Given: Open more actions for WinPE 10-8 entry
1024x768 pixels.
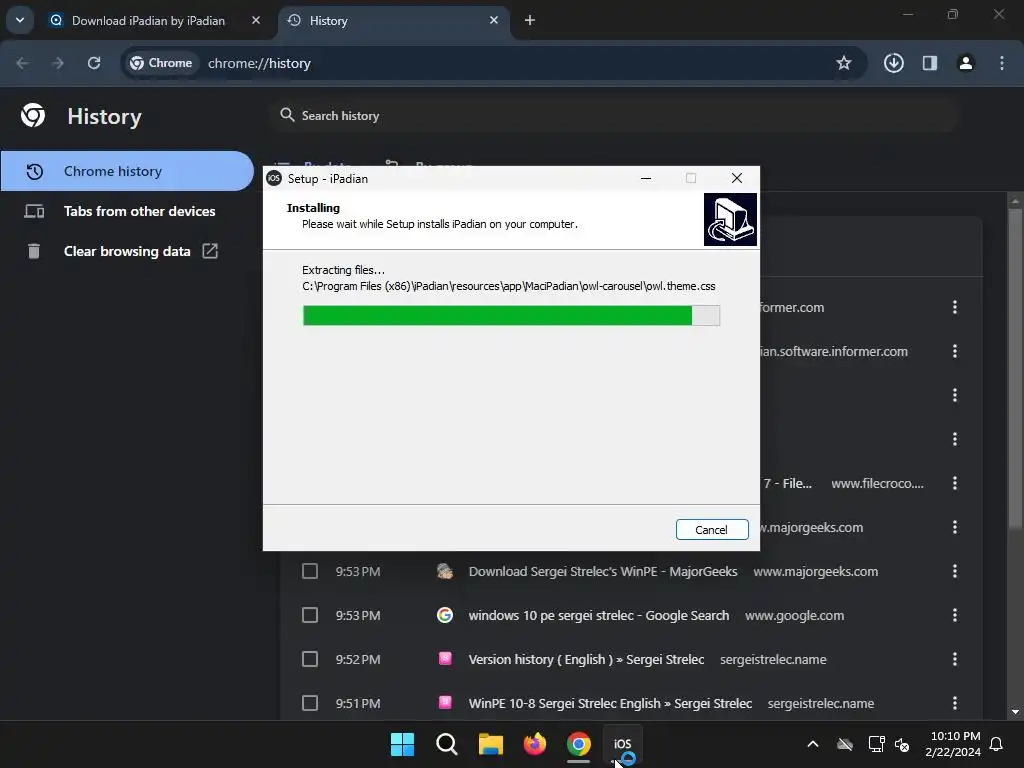Looking at the screenshot, I should (955, 703).
